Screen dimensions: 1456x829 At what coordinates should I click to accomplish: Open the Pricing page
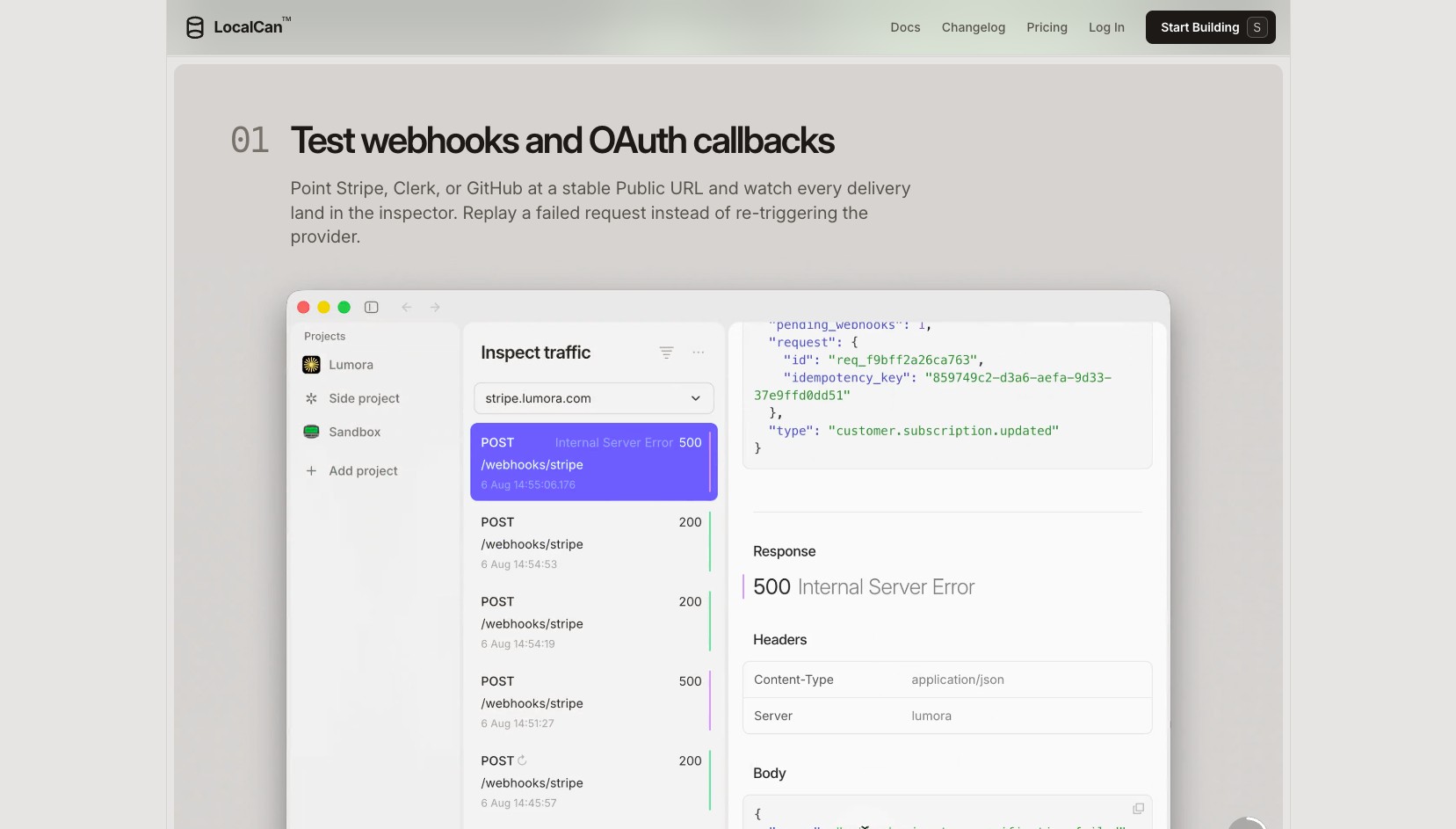(x=1047, y=27)
